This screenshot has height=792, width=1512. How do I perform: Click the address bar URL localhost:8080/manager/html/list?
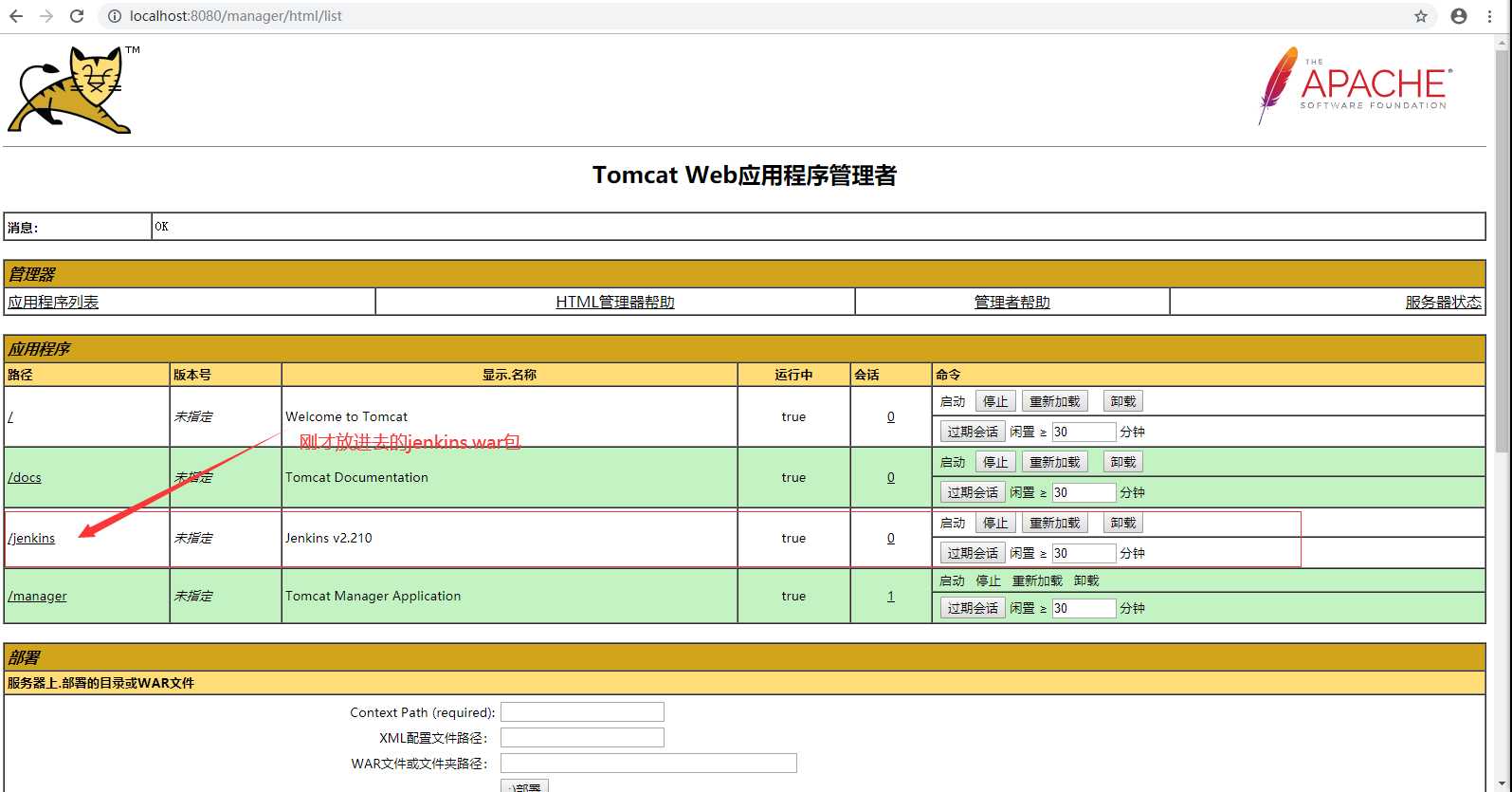point(236,16)
